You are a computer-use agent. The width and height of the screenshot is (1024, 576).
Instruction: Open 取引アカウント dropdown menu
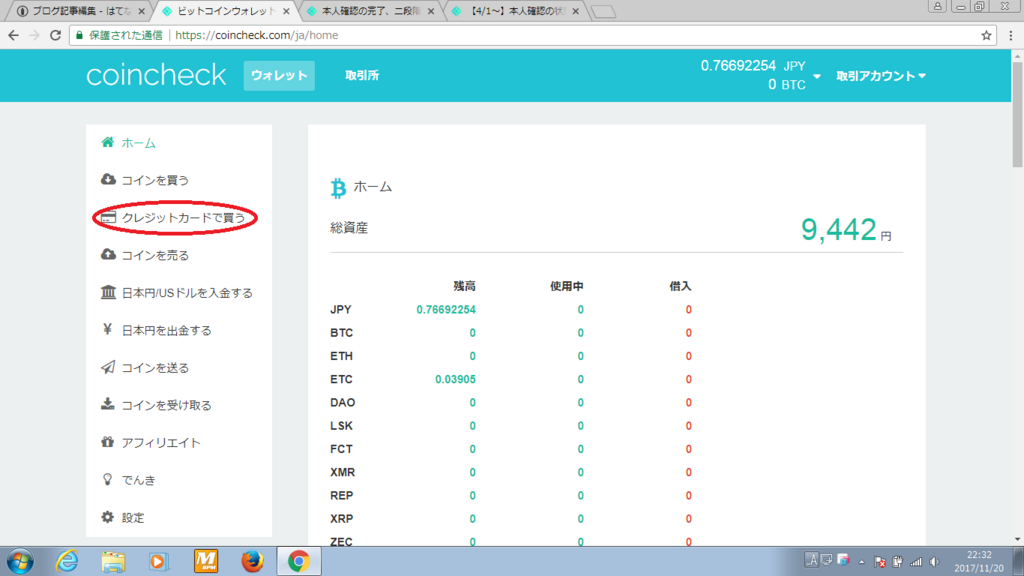coord(881,76)
